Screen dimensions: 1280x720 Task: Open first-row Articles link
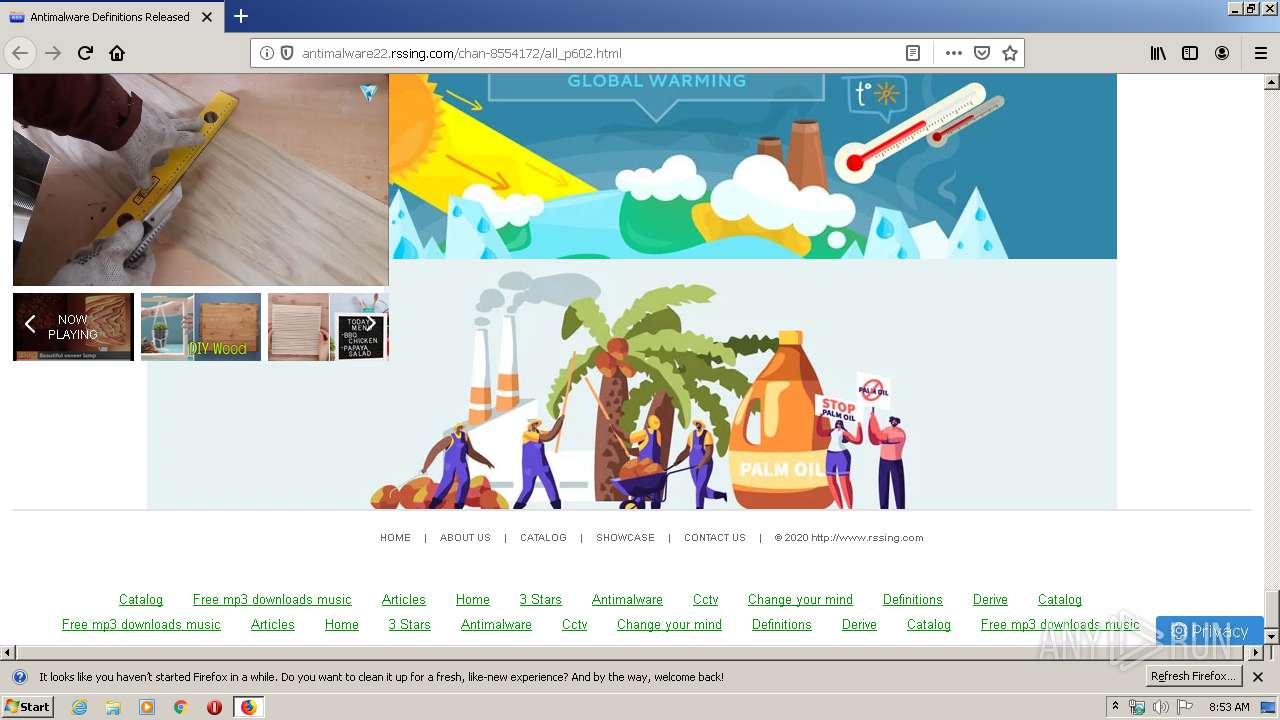(404, 600)
